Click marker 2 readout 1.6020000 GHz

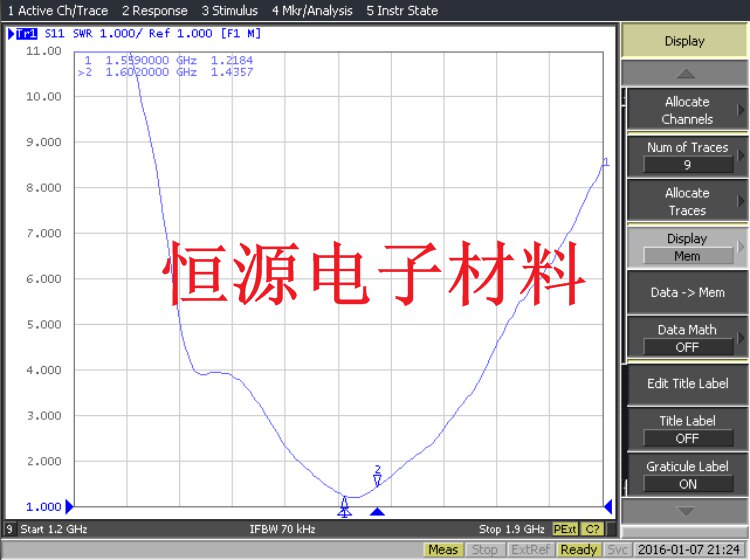pyautogui.click(x=165, y=72)
